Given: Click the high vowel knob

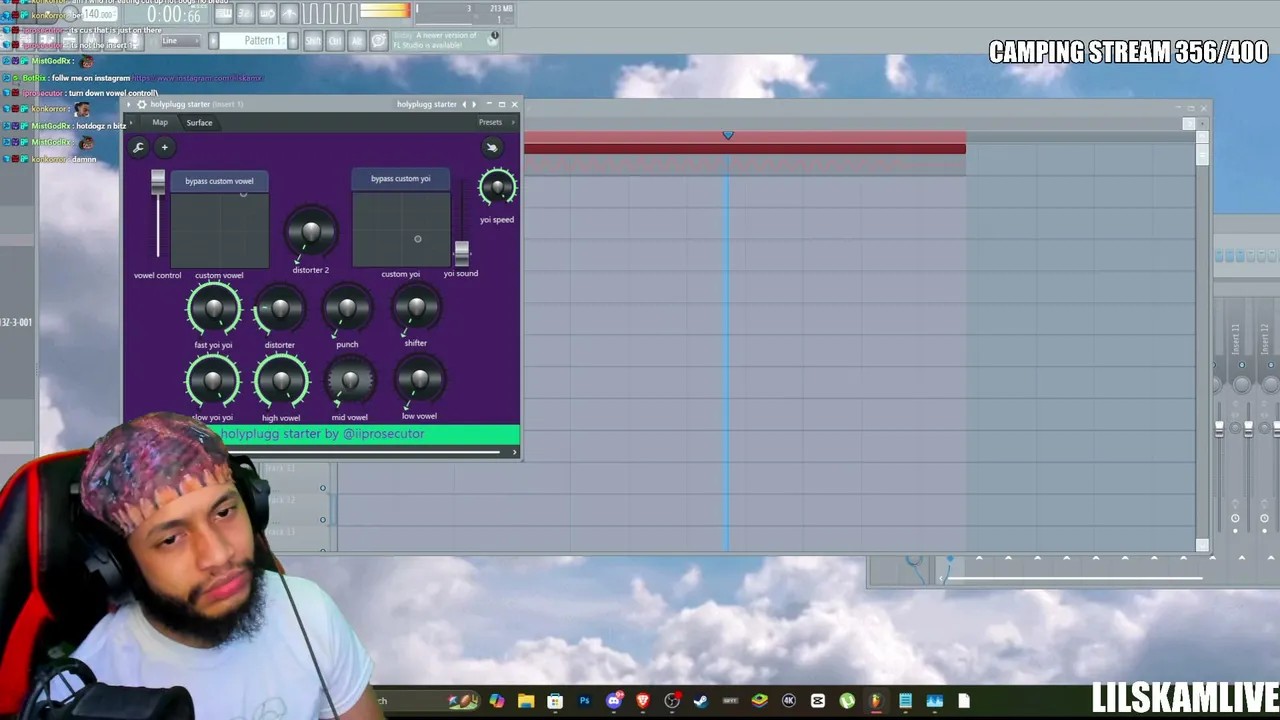Looking at the screenshot, I should [281, 381].
